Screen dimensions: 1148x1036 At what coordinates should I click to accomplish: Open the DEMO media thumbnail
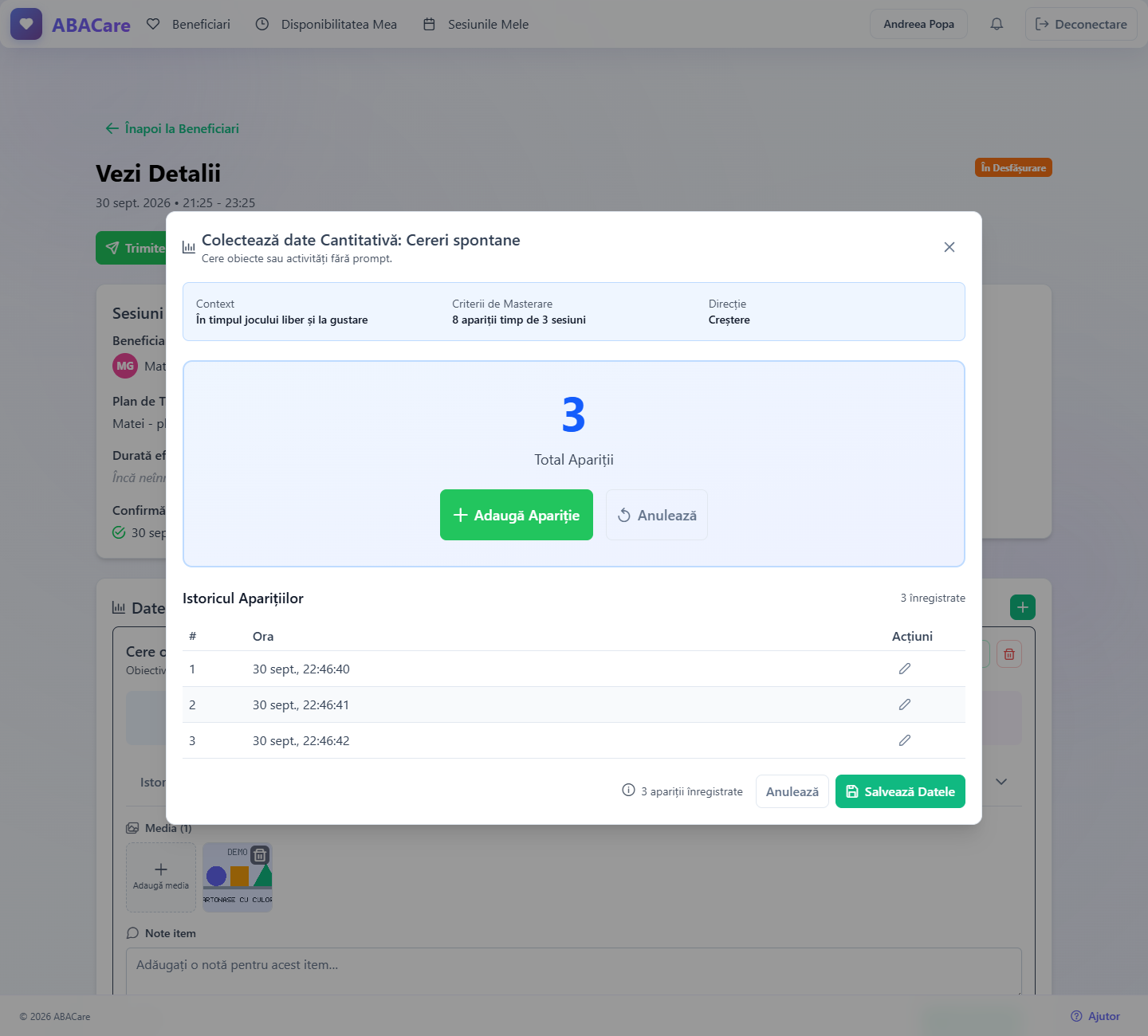tap(238, 877)
